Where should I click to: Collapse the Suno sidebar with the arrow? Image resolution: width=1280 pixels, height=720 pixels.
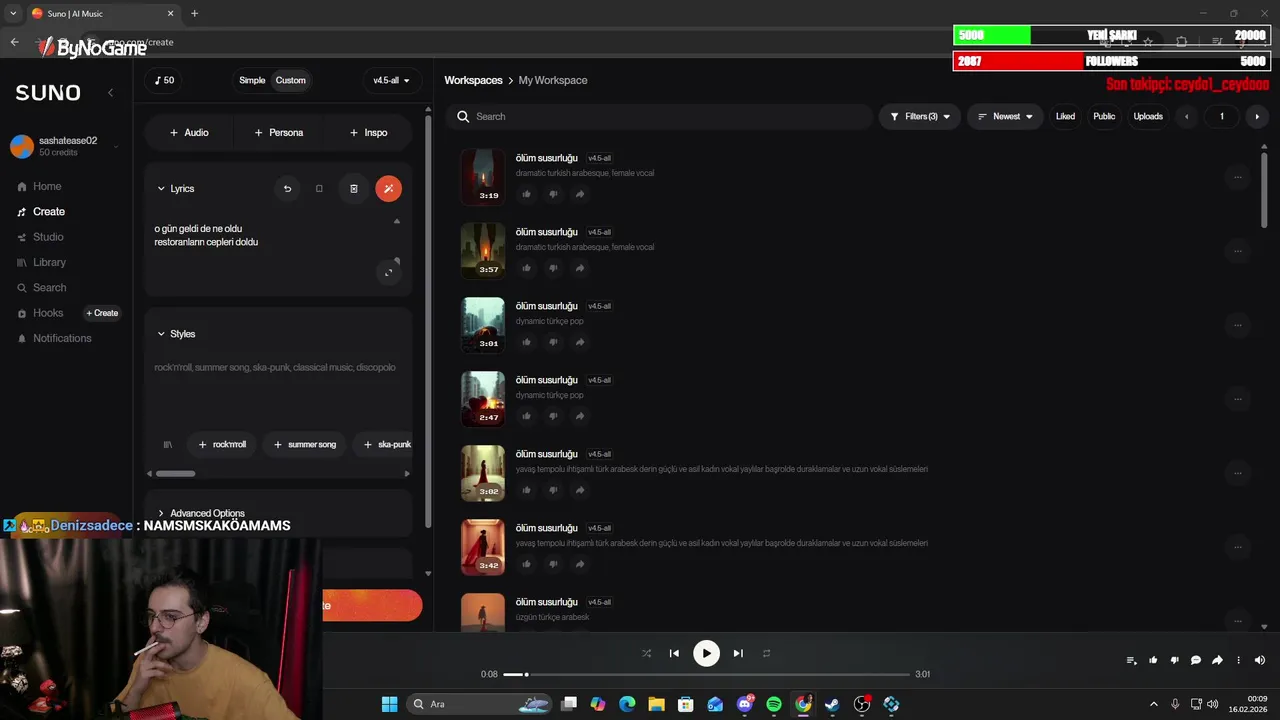[x=111, y=92]
